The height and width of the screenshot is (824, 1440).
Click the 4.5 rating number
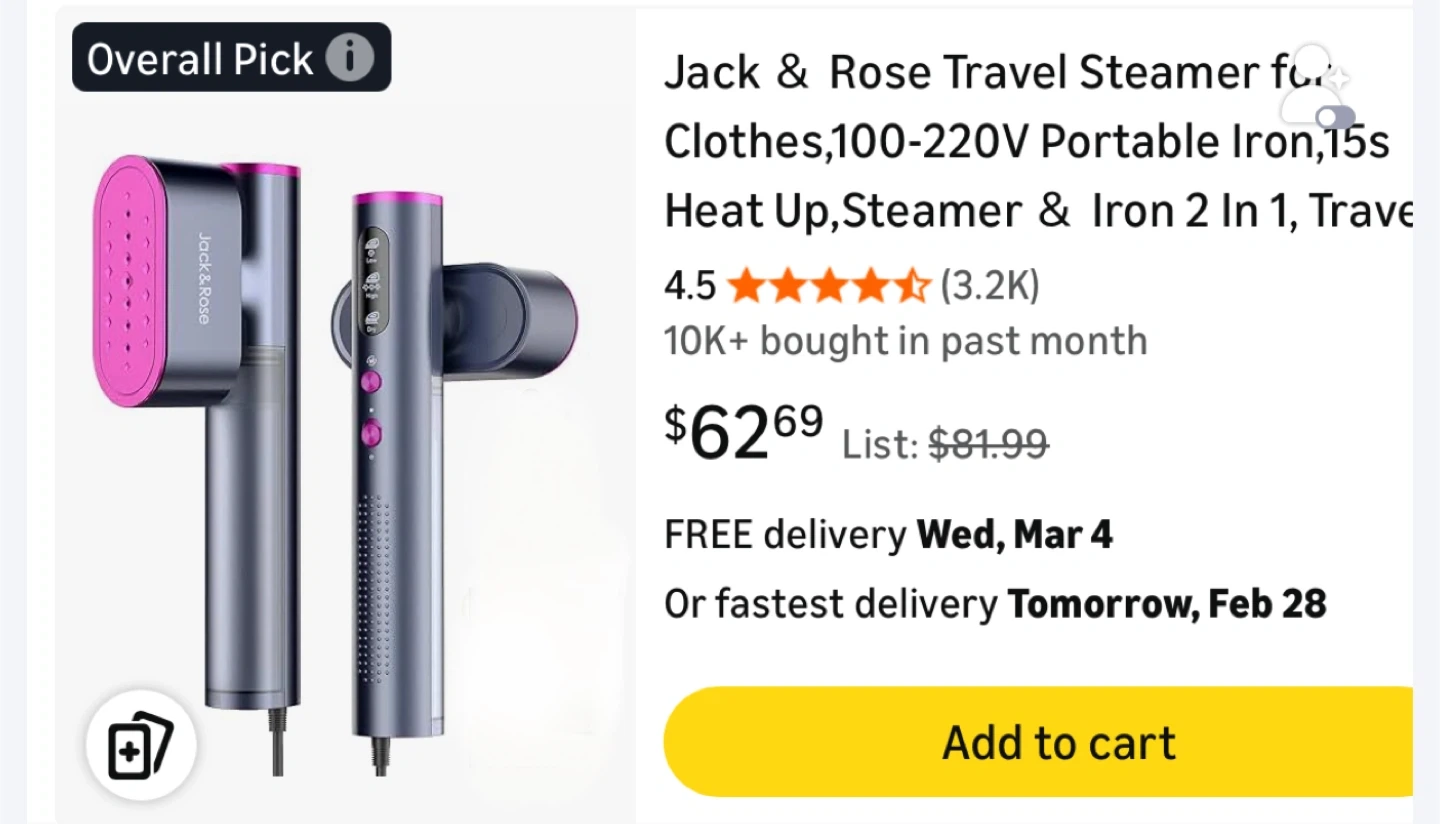[x=690, y=287]
